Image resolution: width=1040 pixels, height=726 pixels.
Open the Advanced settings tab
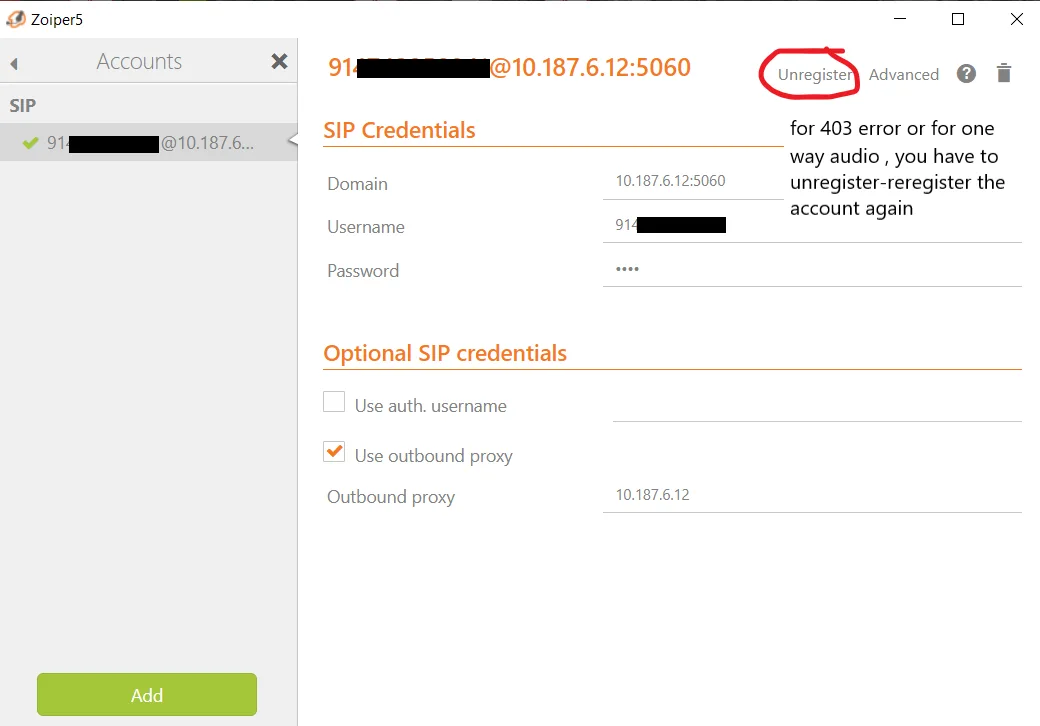903,75
